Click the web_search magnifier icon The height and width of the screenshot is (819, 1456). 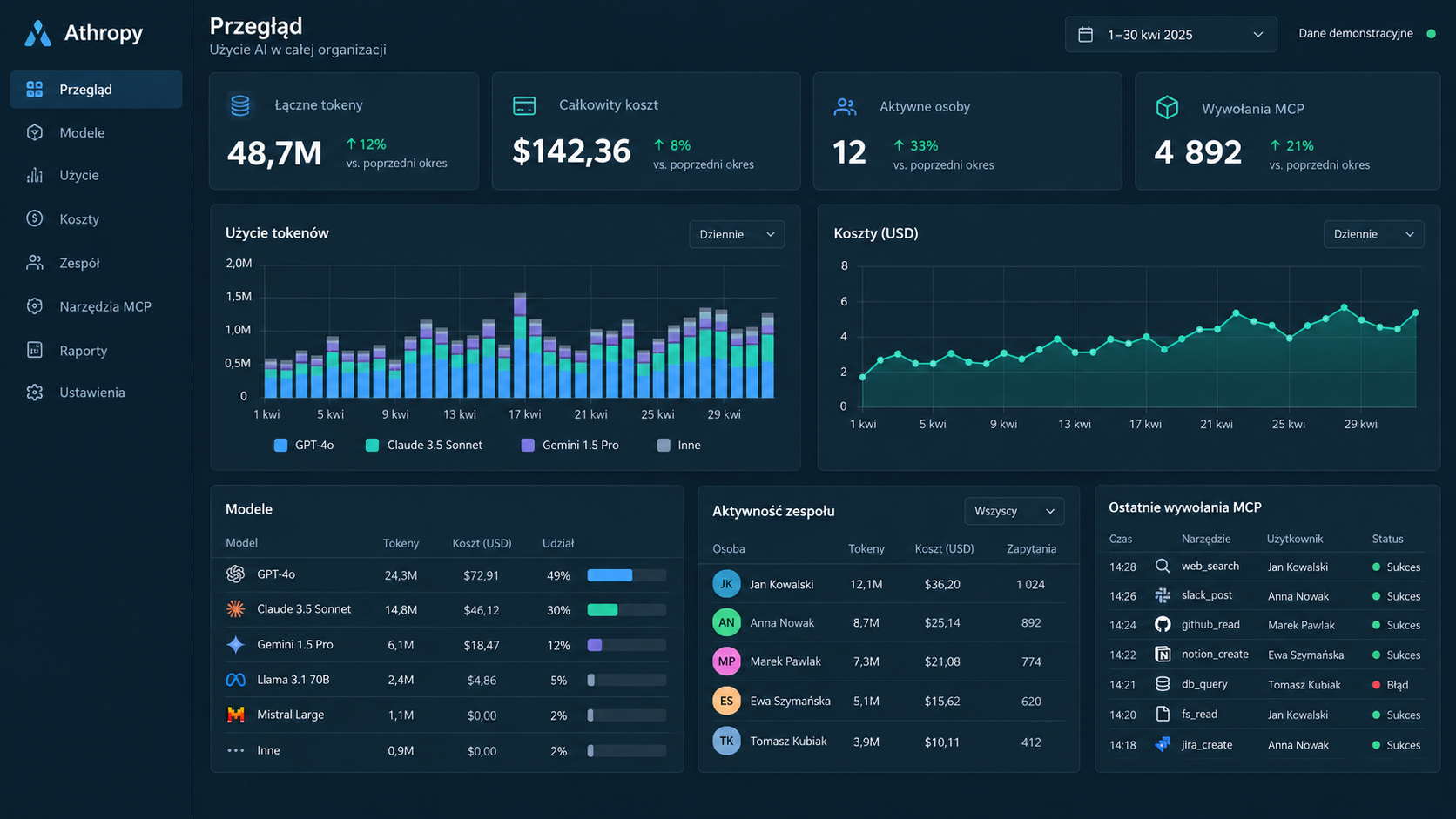tap(1163, 566)
